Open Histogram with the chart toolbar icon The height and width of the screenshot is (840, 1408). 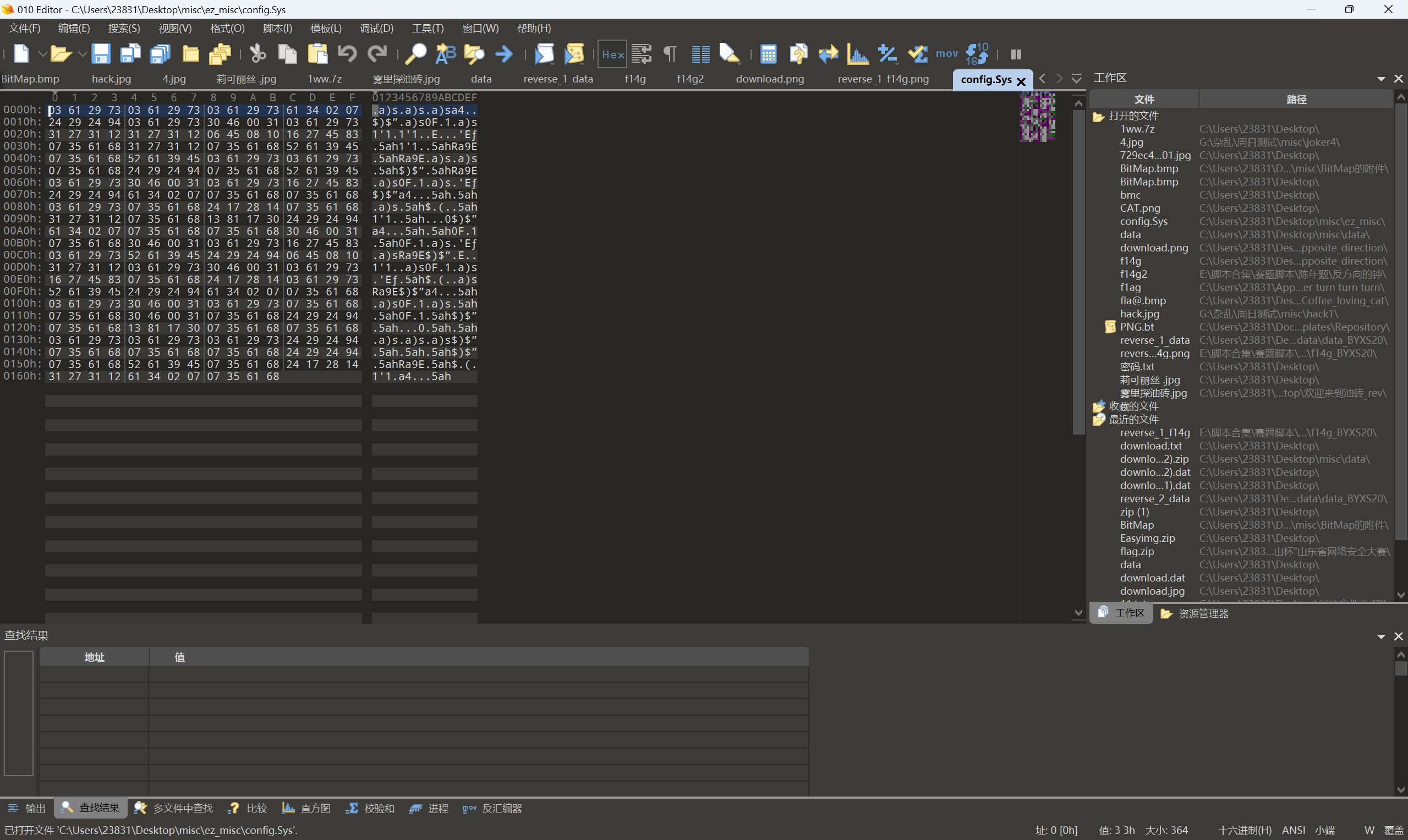point(858,54)
